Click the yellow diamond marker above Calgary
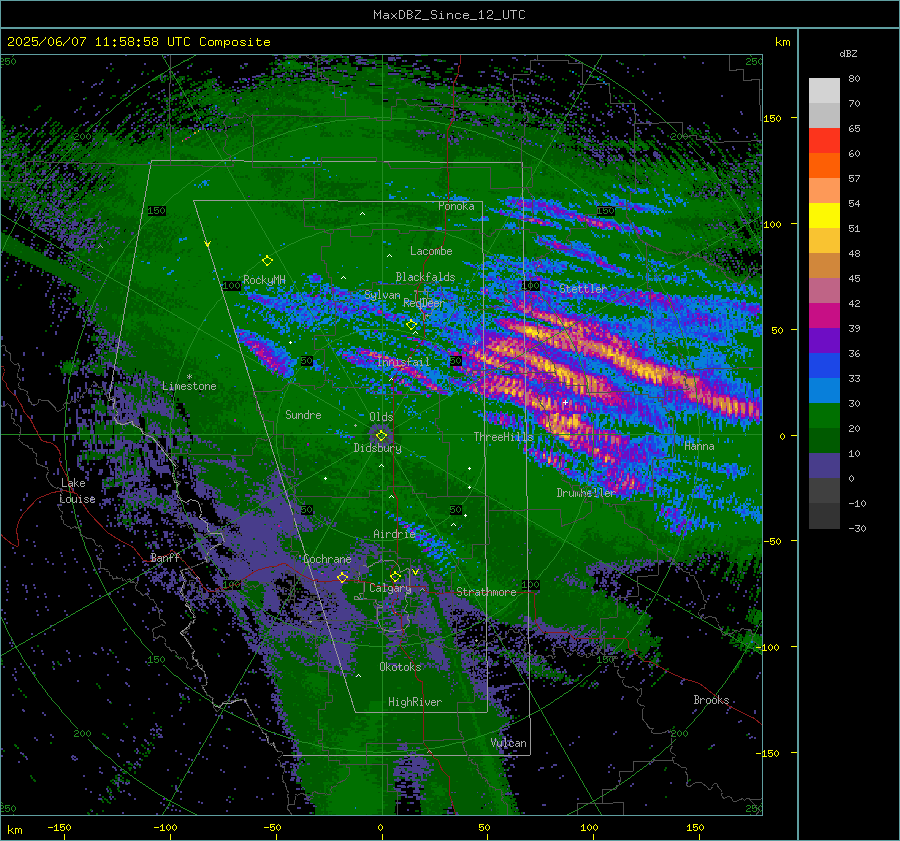The image size is (900, 841). tap(395, 576)
